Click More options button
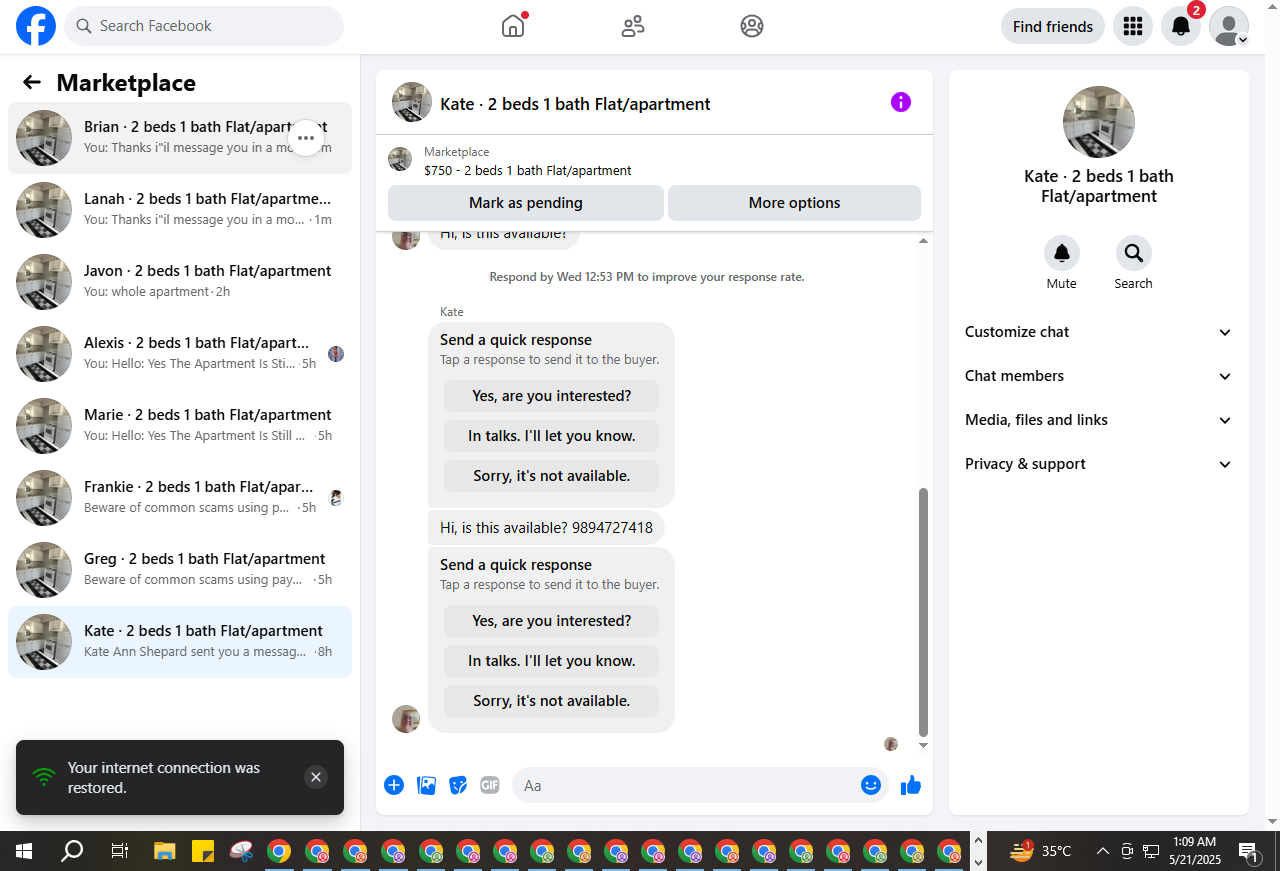 pos(794,203)
